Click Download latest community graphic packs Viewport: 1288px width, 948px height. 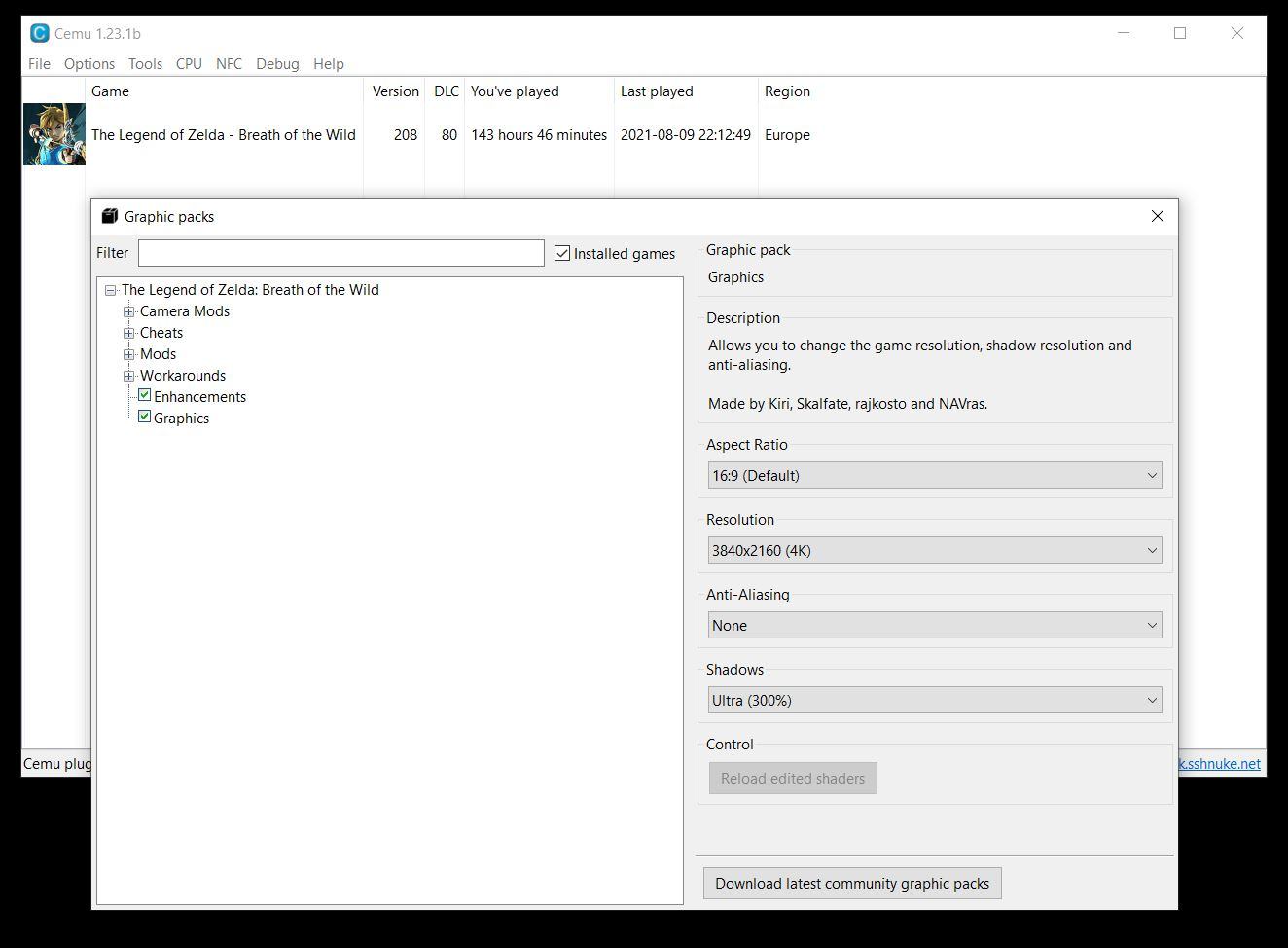(852, 883)
